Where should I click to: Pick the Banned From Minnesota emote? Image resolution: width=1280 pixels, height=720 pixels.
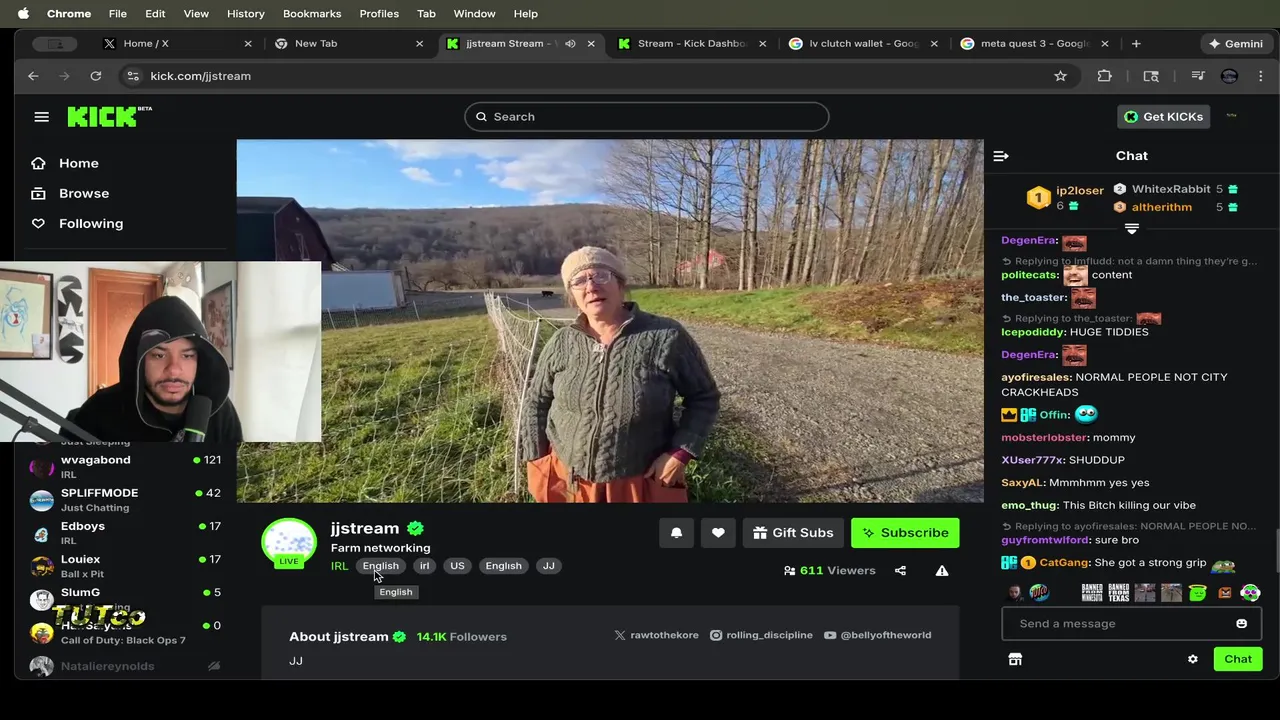1092,593
